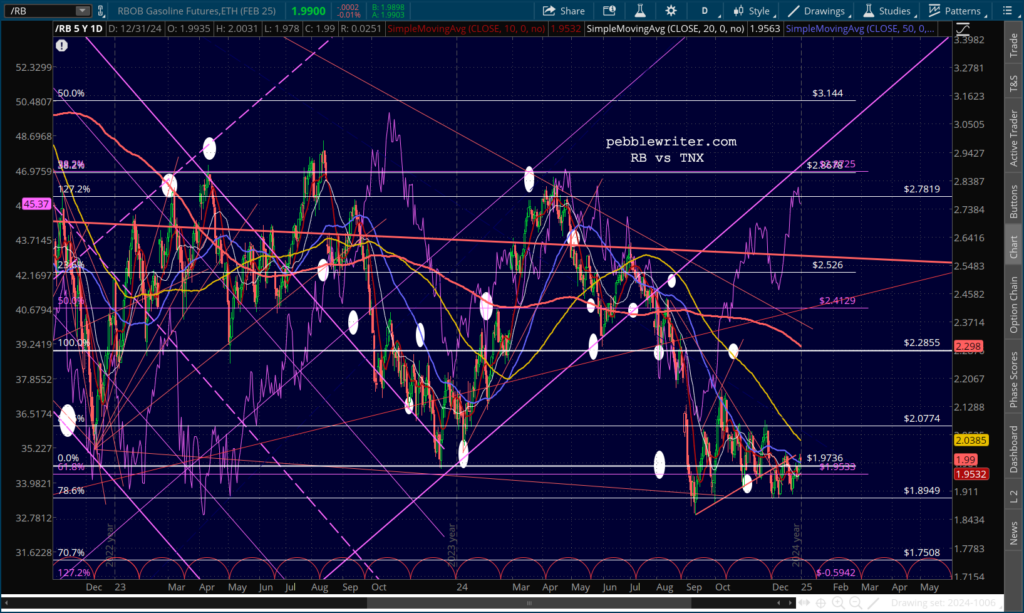This screenshot has height=613, width=1024.
Task: Click the RBOB Gasoline Futures,ETH (FEB 25) description
Action: click(197, 11)
